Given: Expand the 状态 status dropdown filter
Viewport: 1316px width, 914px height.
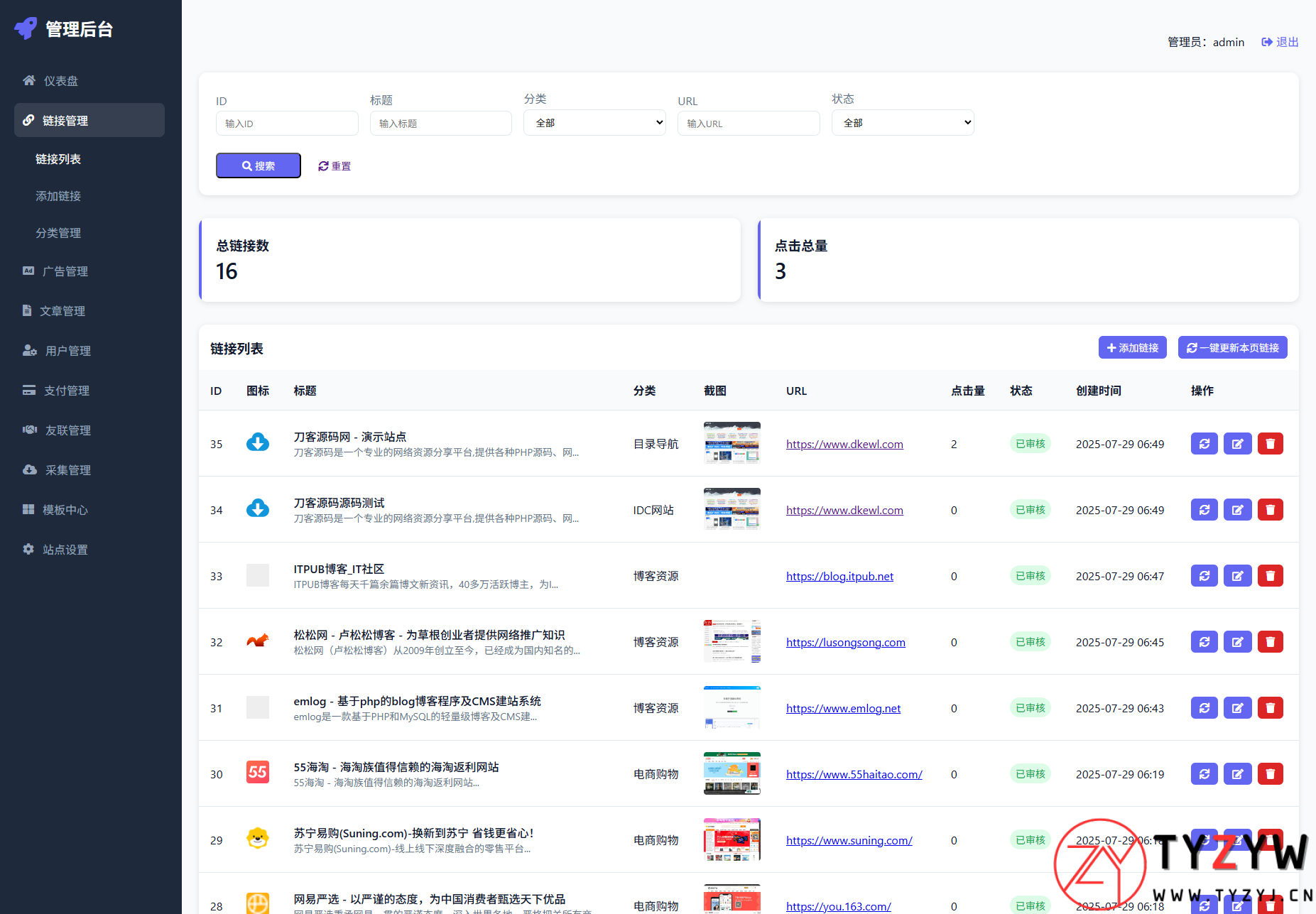Looking at the screenshot, I should (902, 123).
